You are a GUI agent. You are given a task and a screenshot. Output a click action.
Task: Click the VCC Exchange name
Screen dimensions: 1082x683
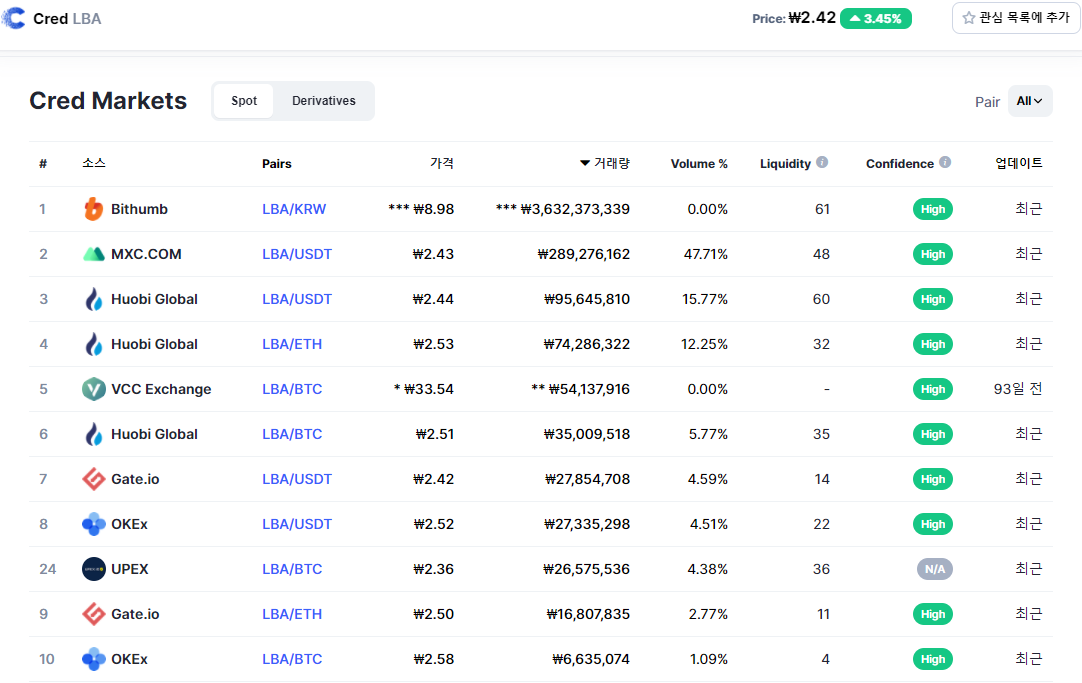[161, 389]
